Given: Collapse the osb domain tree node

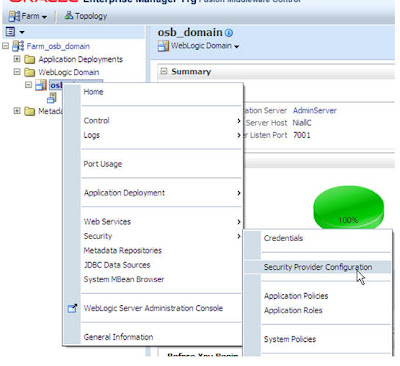Looking at the screenshot, I should pos(29,85).
